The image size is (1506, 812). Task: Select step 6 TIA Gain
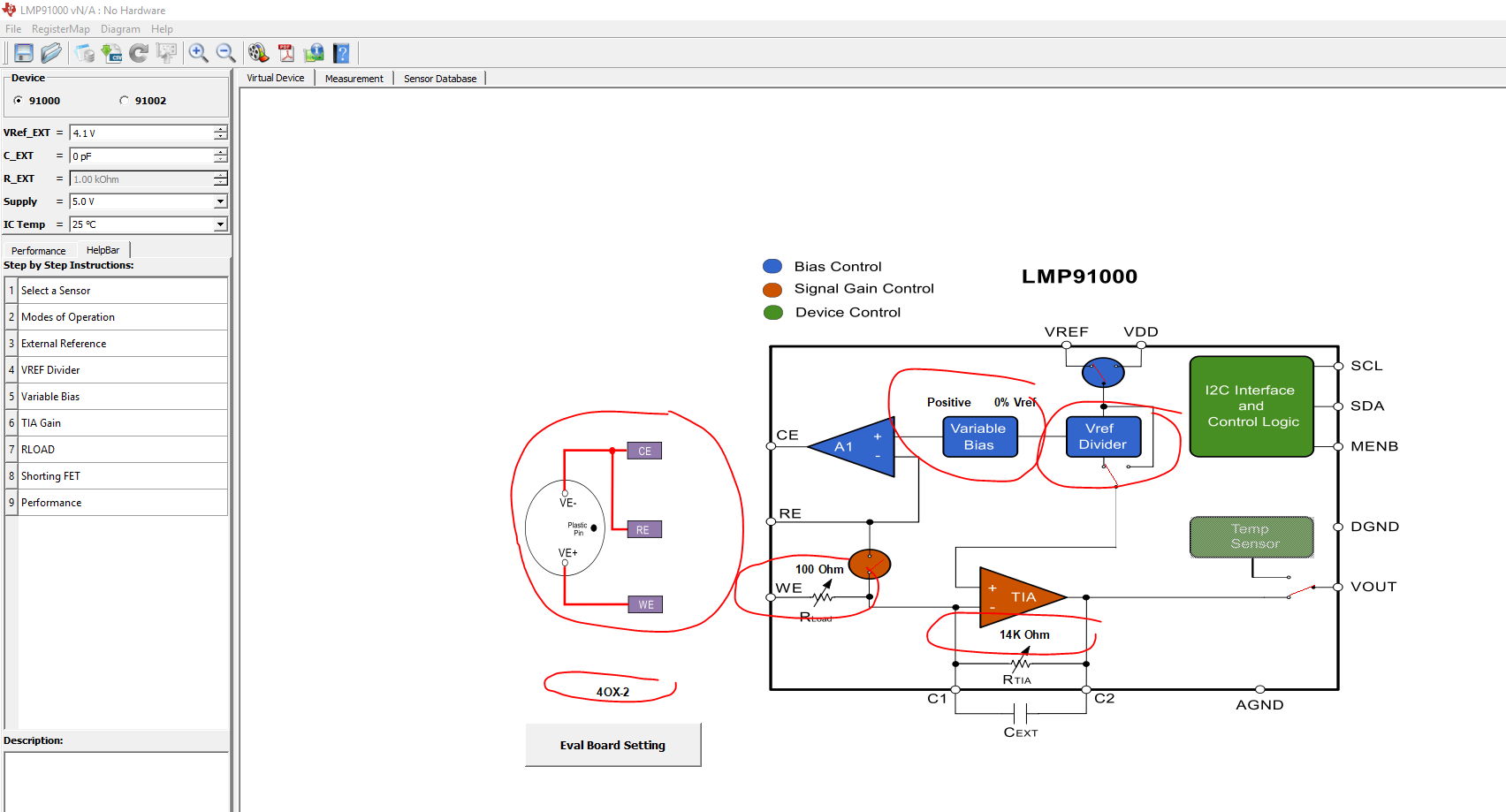[x=116, y=423]
